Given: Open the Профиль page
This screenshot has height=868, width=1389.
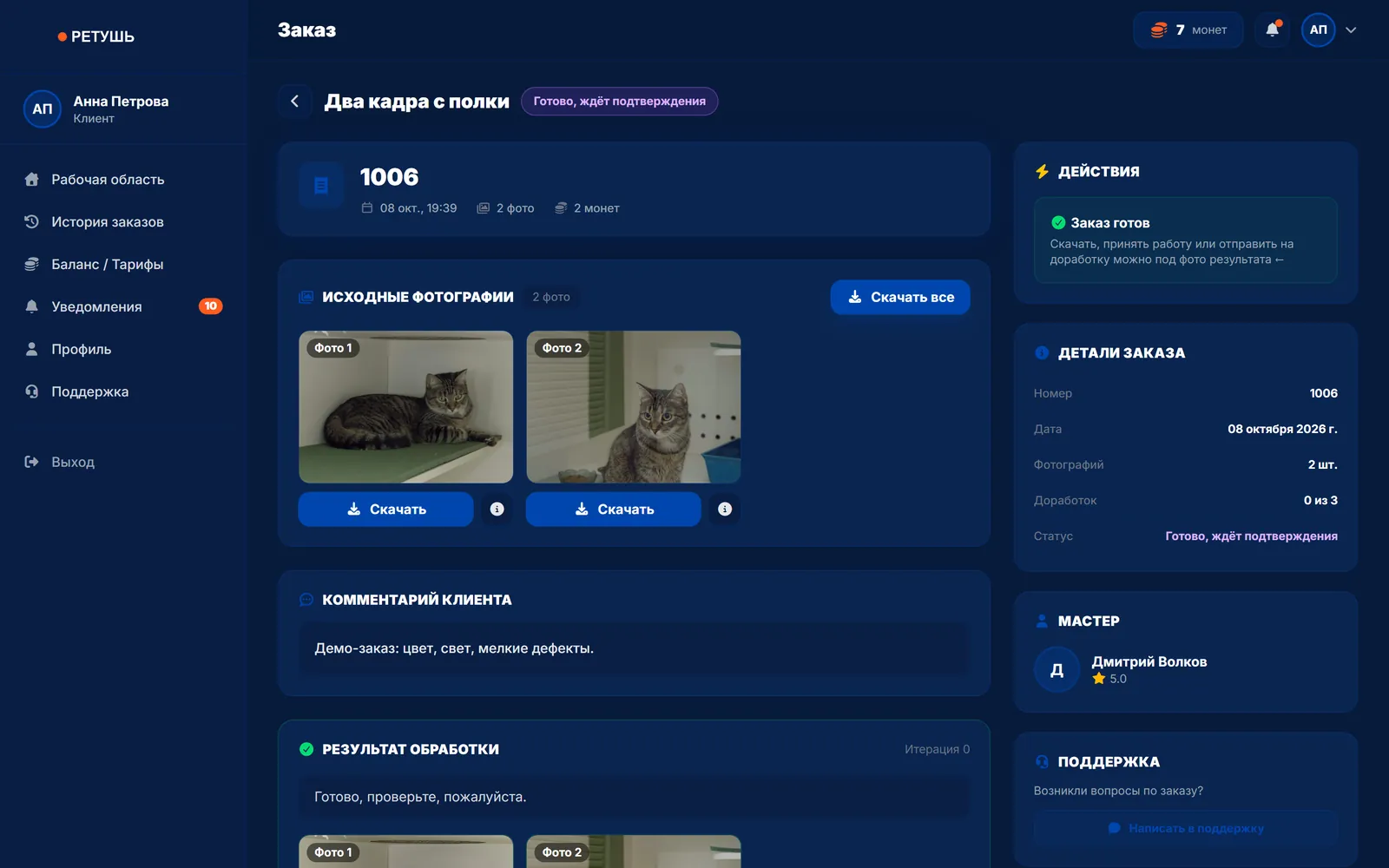Looking at the screenshot, I should tap(124, 349).
